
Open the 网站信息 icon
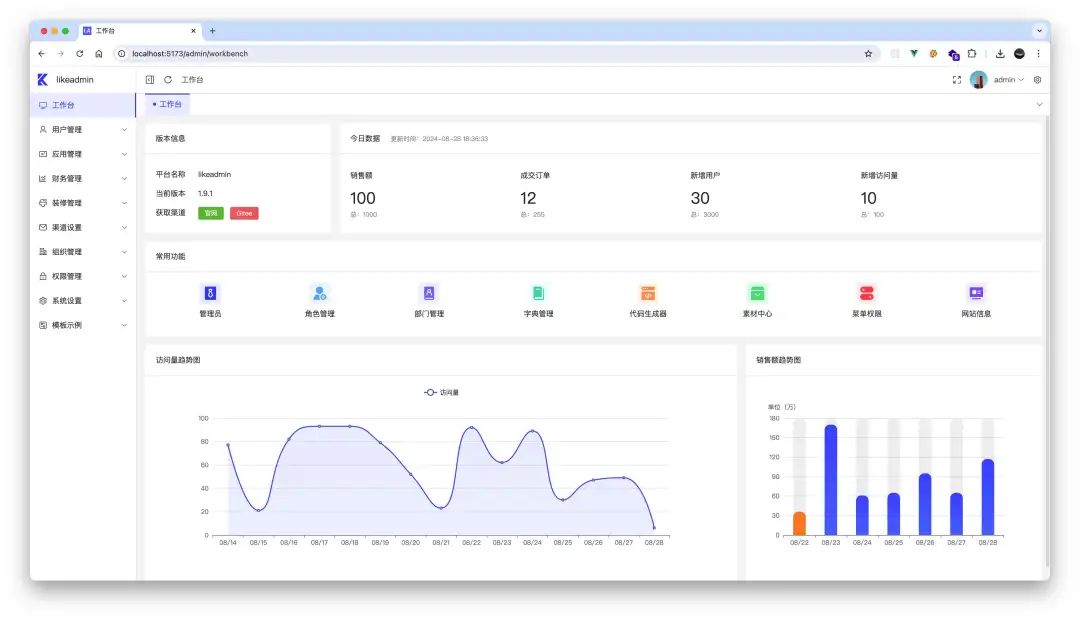point(976,293)
